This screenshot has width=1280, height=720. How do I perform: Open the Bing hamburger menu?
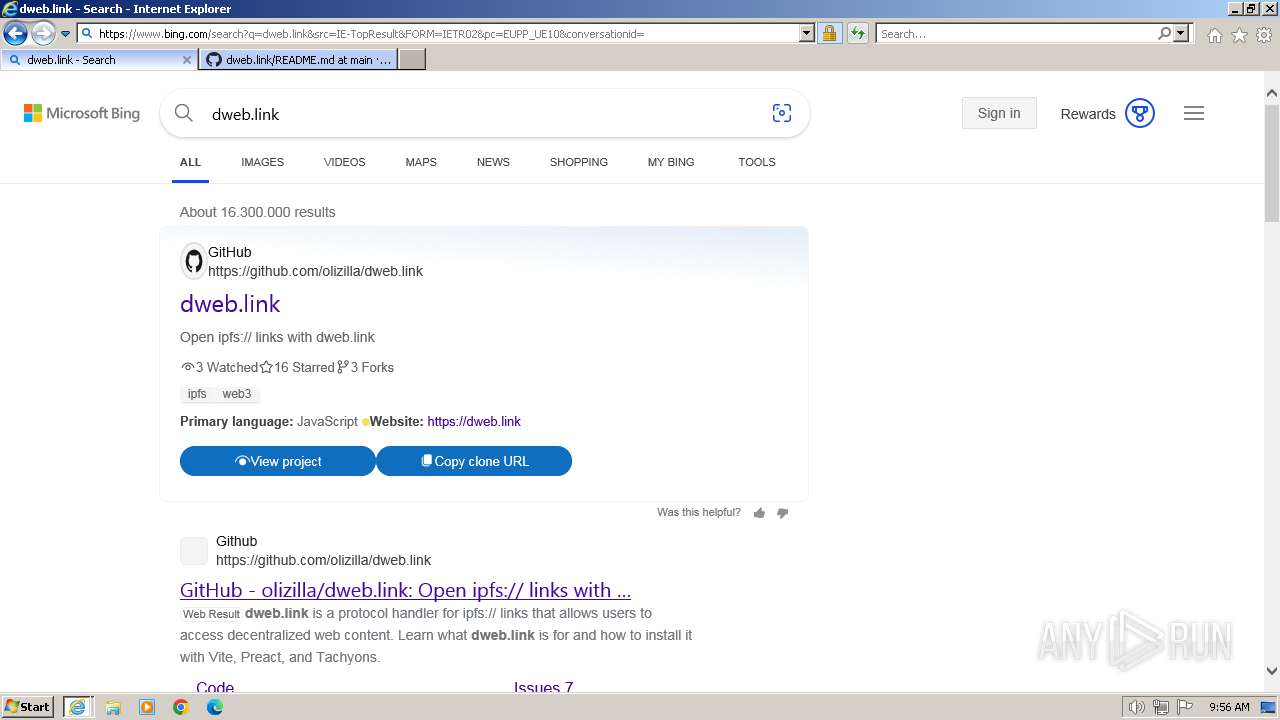[x=1194, y=113]
